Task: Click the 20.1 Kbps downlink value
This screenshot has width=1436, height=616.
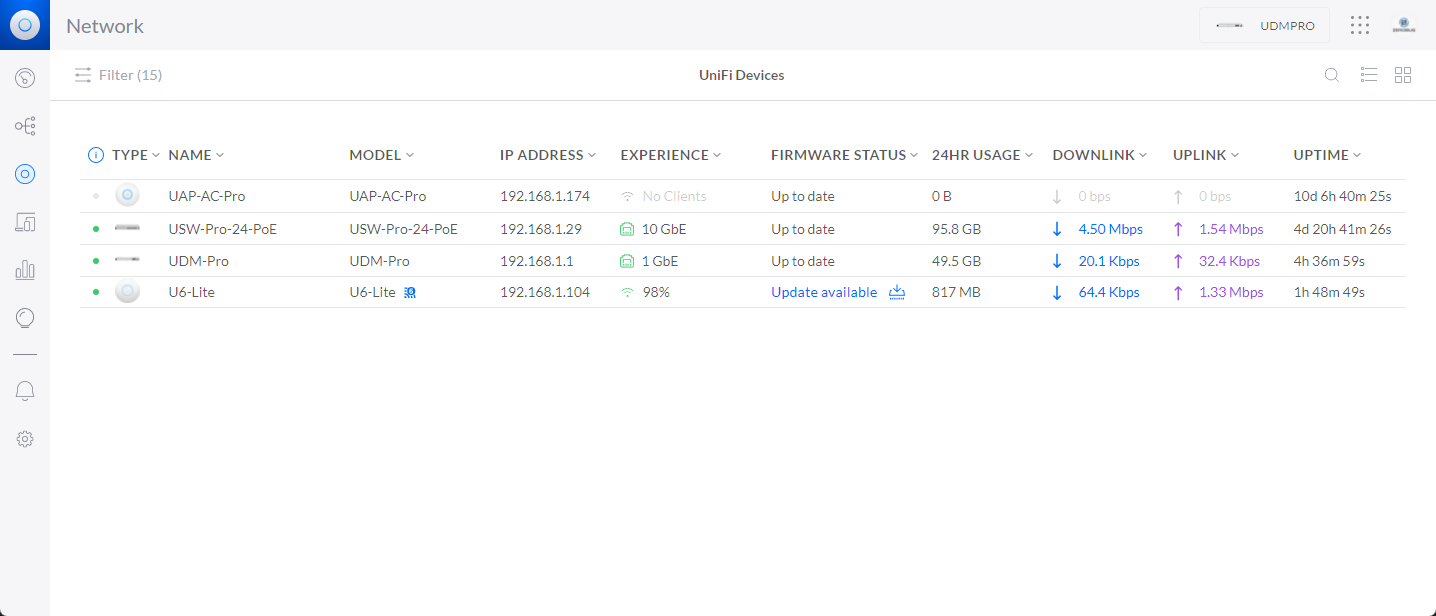Action: click(x=1109, y=261)
